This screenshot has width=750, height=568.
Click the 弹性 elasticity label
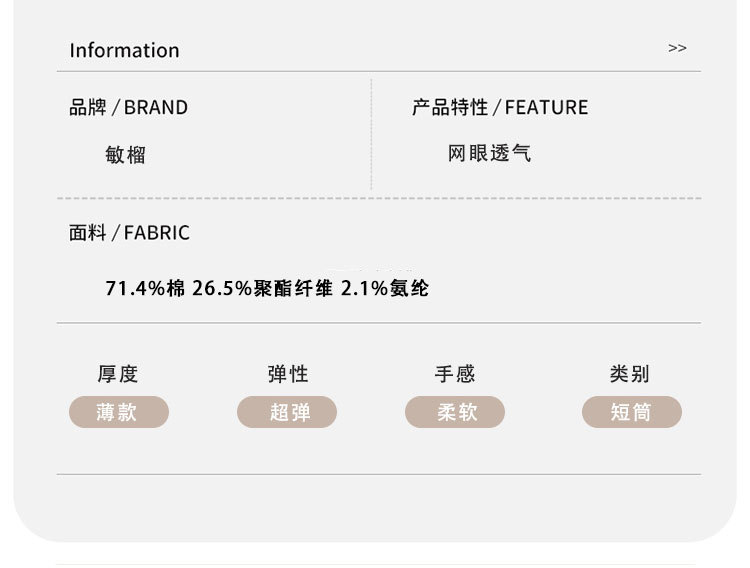(x=287, y=374)
